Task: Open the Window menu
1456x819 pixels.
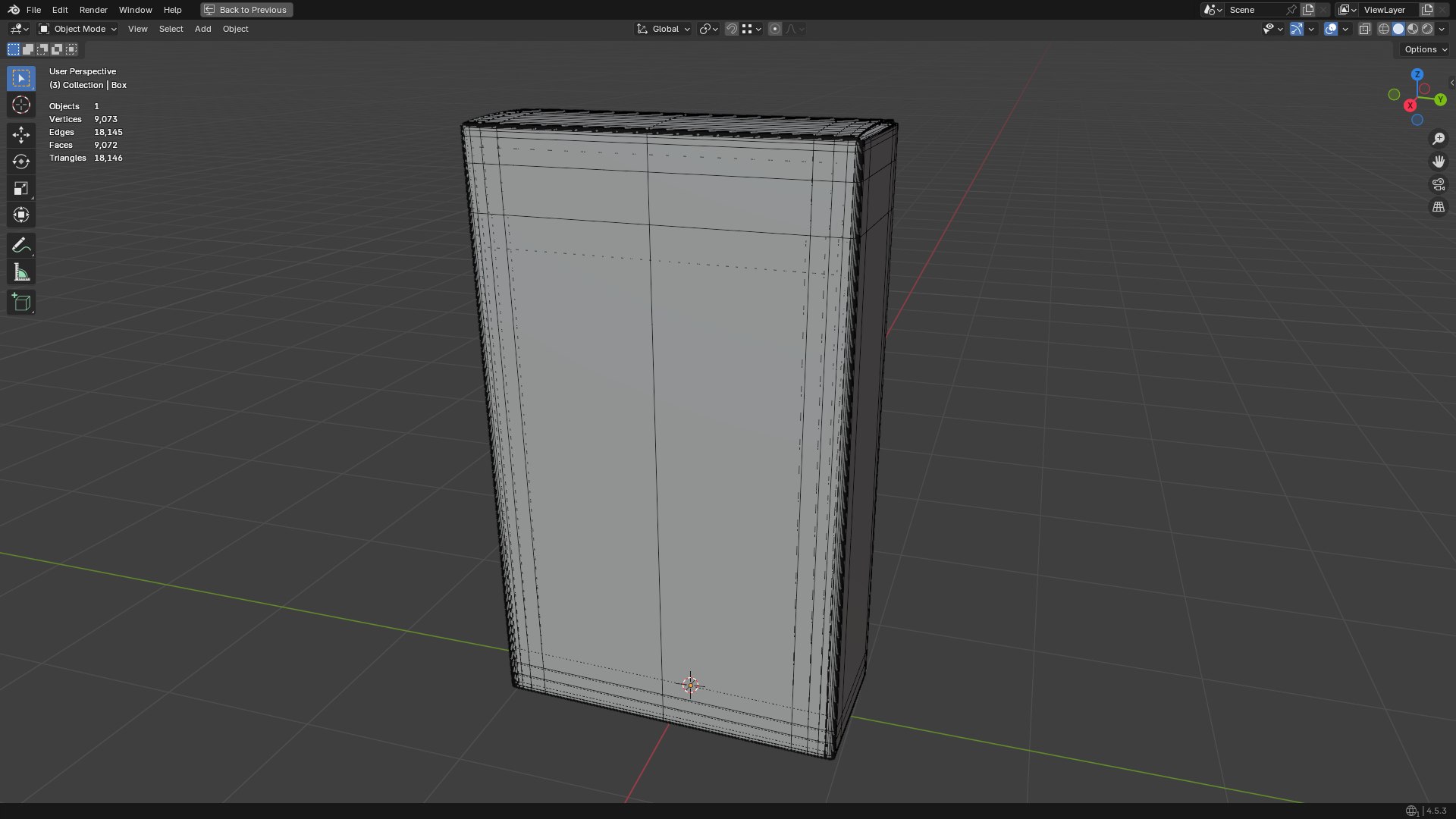Action: tap(135, 10)
